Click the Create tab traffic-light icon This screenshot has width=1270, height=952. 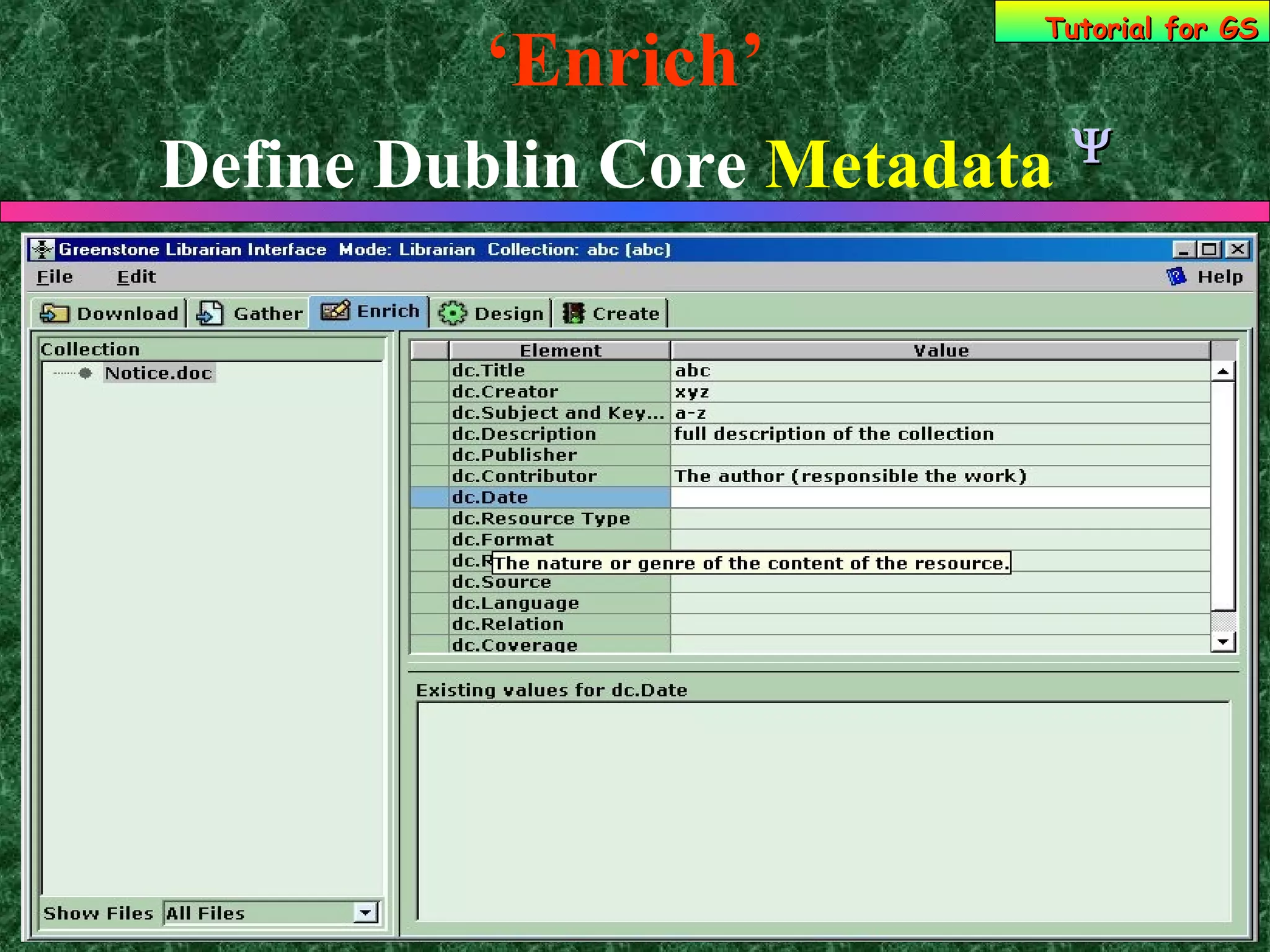(x=574, y=313)
